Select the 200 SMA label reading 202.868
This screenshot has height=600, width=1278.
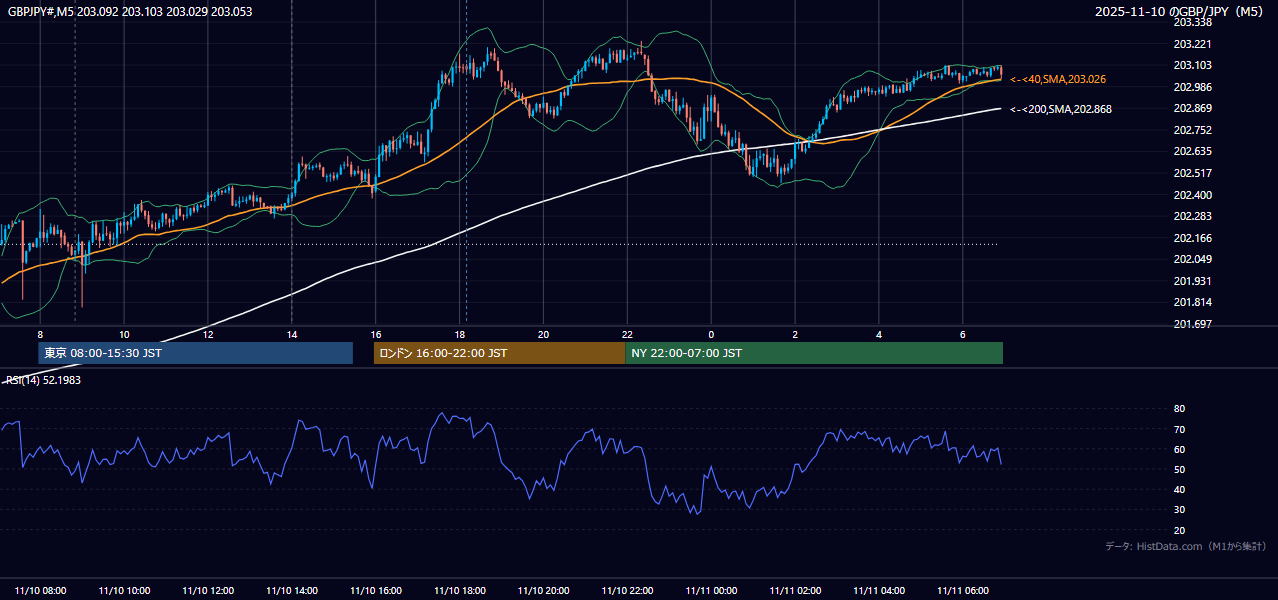1061,109
